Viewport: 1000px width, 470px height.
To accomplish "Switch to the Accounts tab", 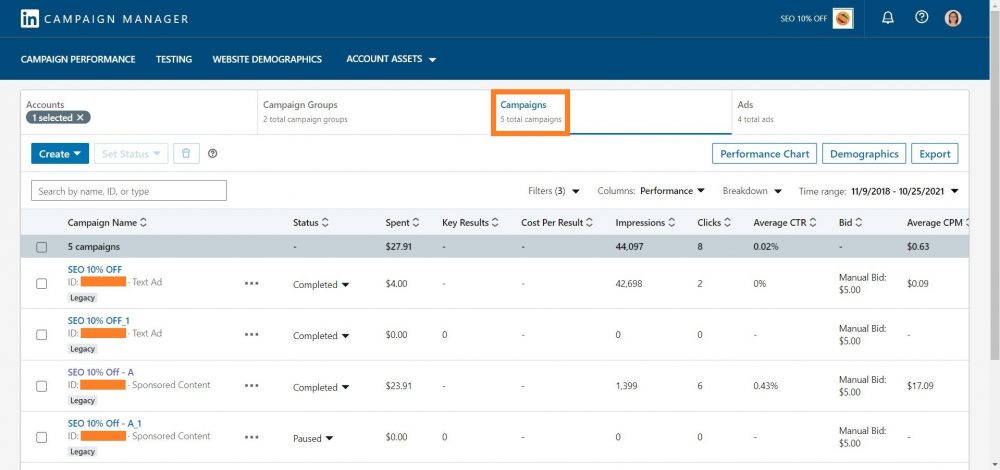I will pos(139,112).
